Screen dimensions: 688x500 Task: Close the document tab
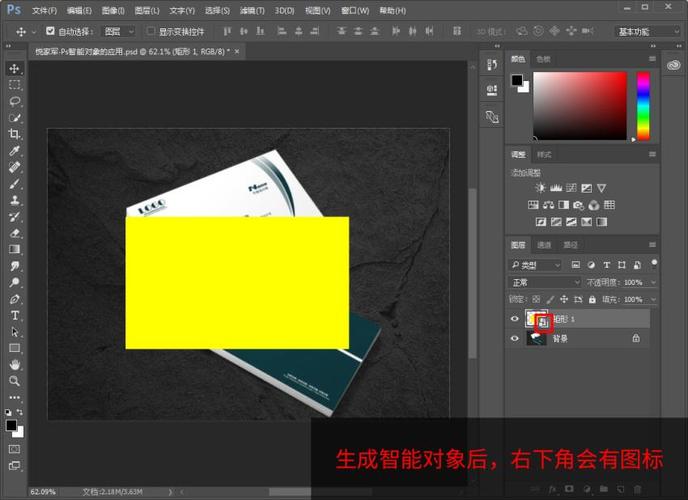click(237, 52)
